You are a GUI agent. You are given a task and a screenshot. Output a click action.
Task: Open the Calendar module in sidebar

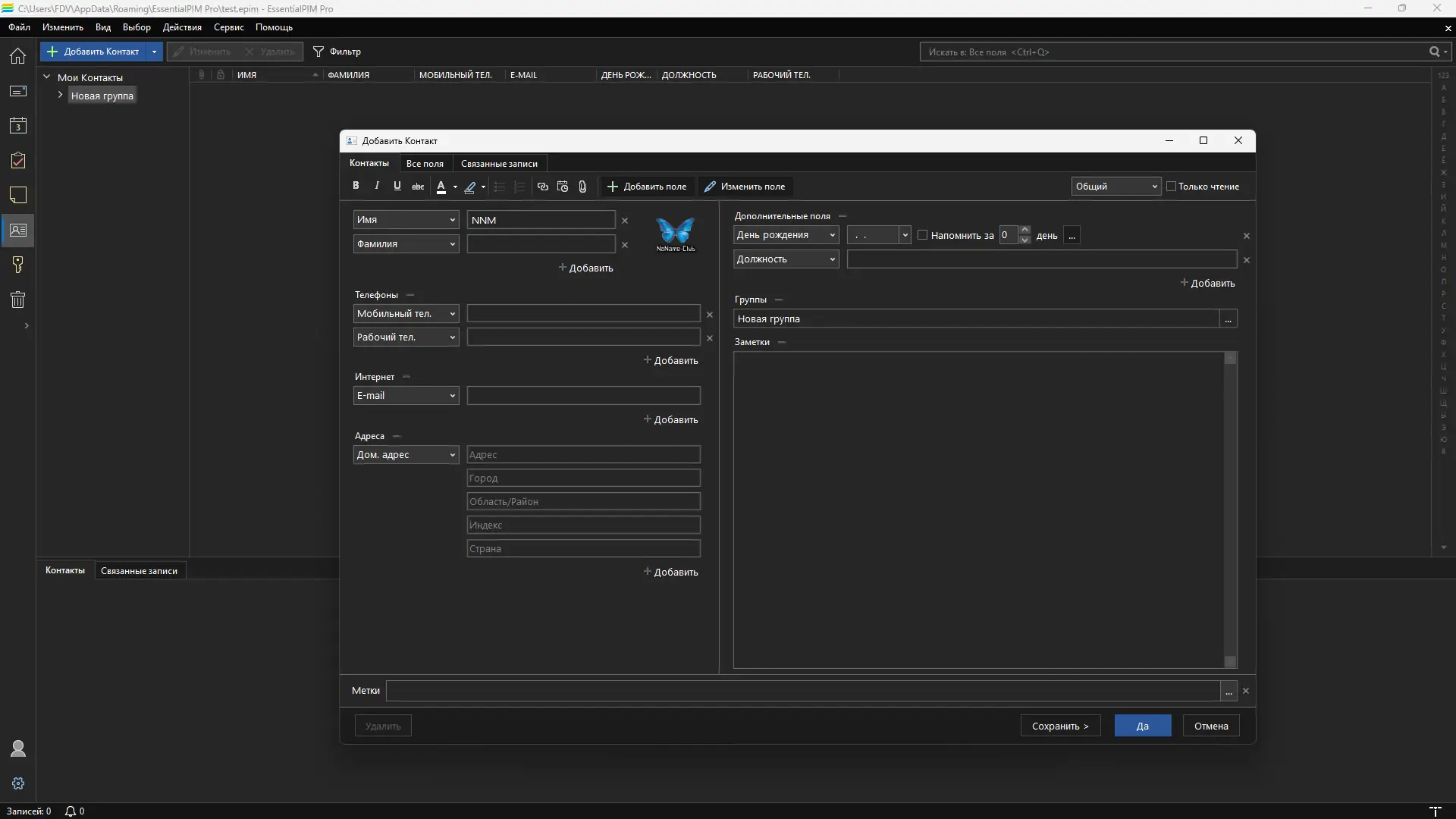pos(18,126)
